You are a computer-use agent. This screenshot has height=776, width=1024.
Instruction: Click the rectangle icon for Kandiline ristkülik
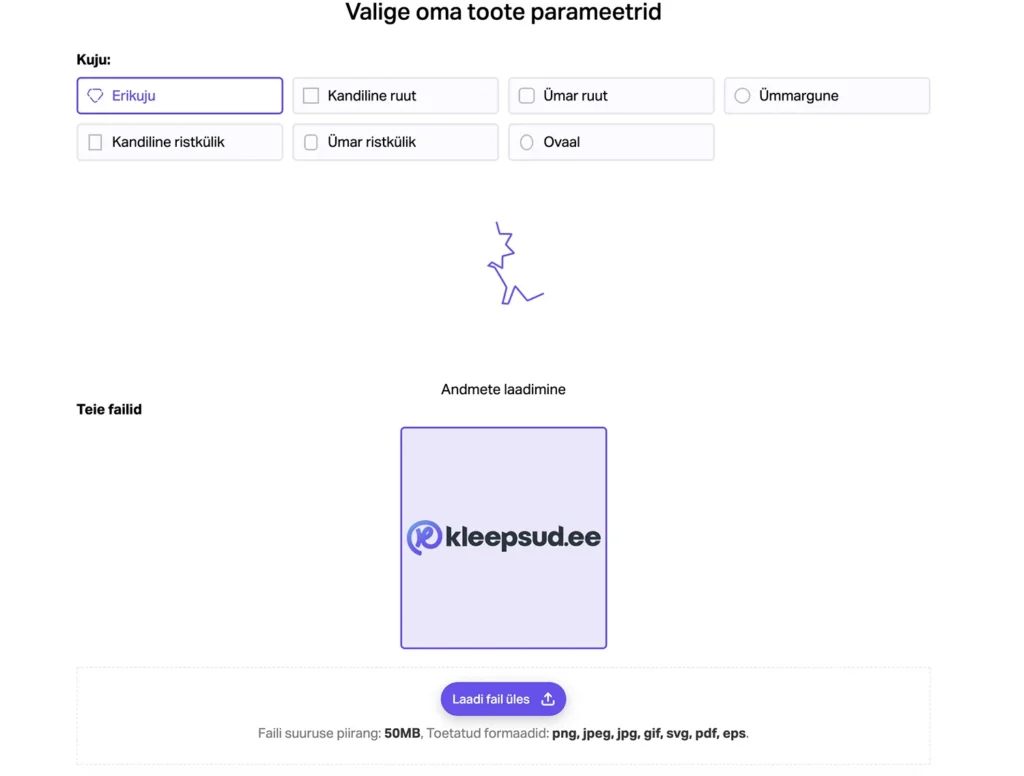pos(95,142)
